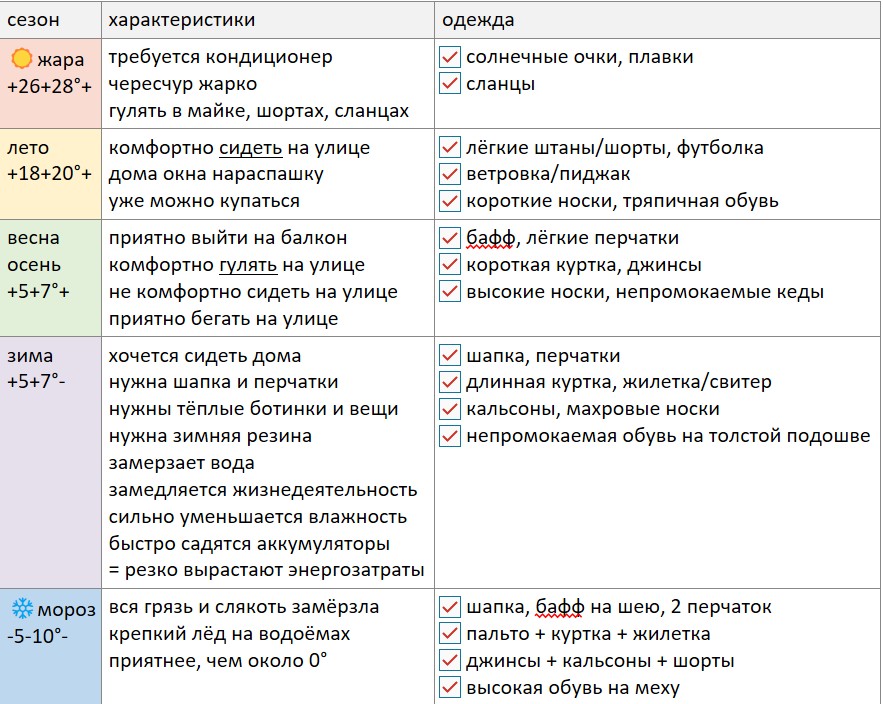Viewport: 883px width, 704px height.
Task: Toggle the ветровка/пиджак checkbox
Action: pyautogui.click(x=450, y=175)
